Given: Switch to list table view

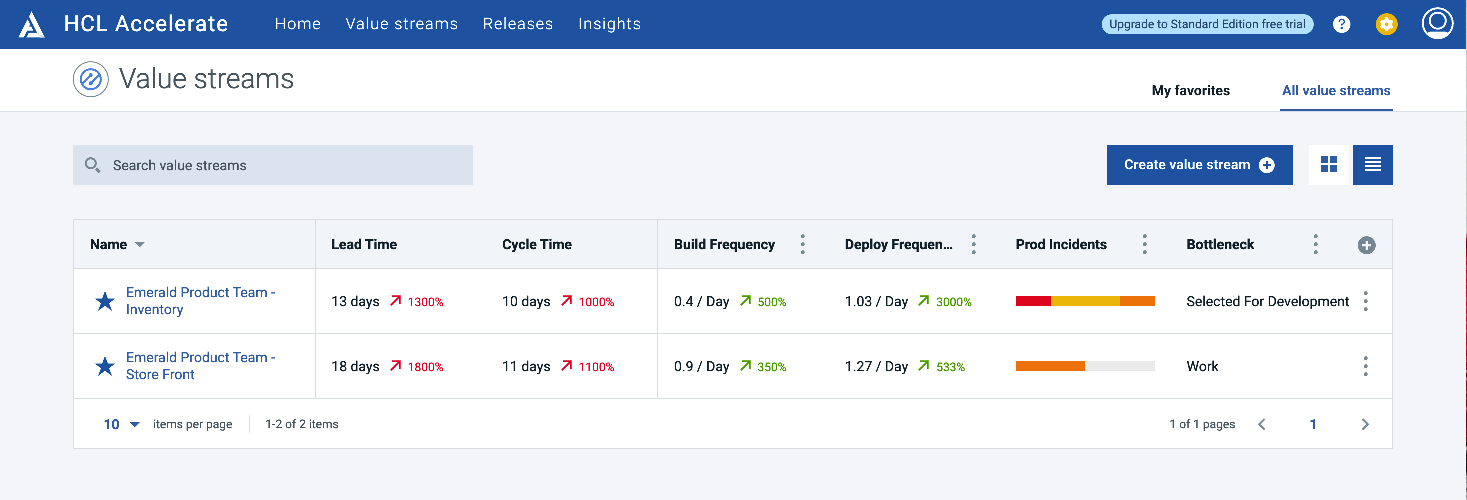Looking at the screenshot, I should (1373, 165).
